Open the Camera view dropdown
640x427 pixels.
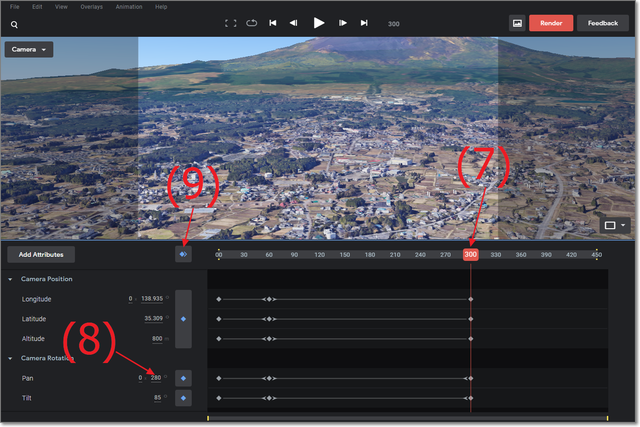point(29,48)
